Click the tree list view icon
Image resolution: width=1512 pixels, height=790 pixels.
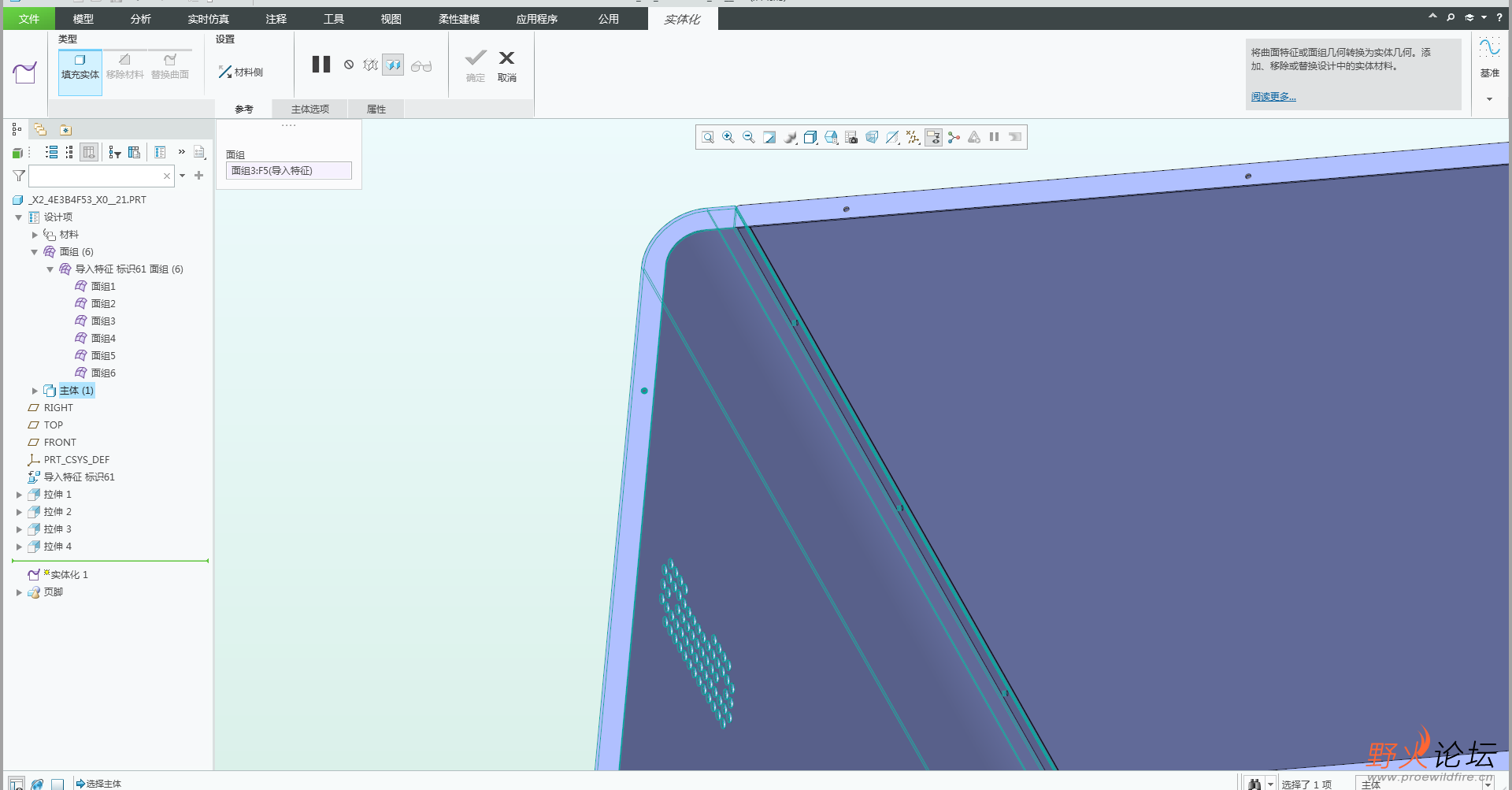(x=160, y=152)
